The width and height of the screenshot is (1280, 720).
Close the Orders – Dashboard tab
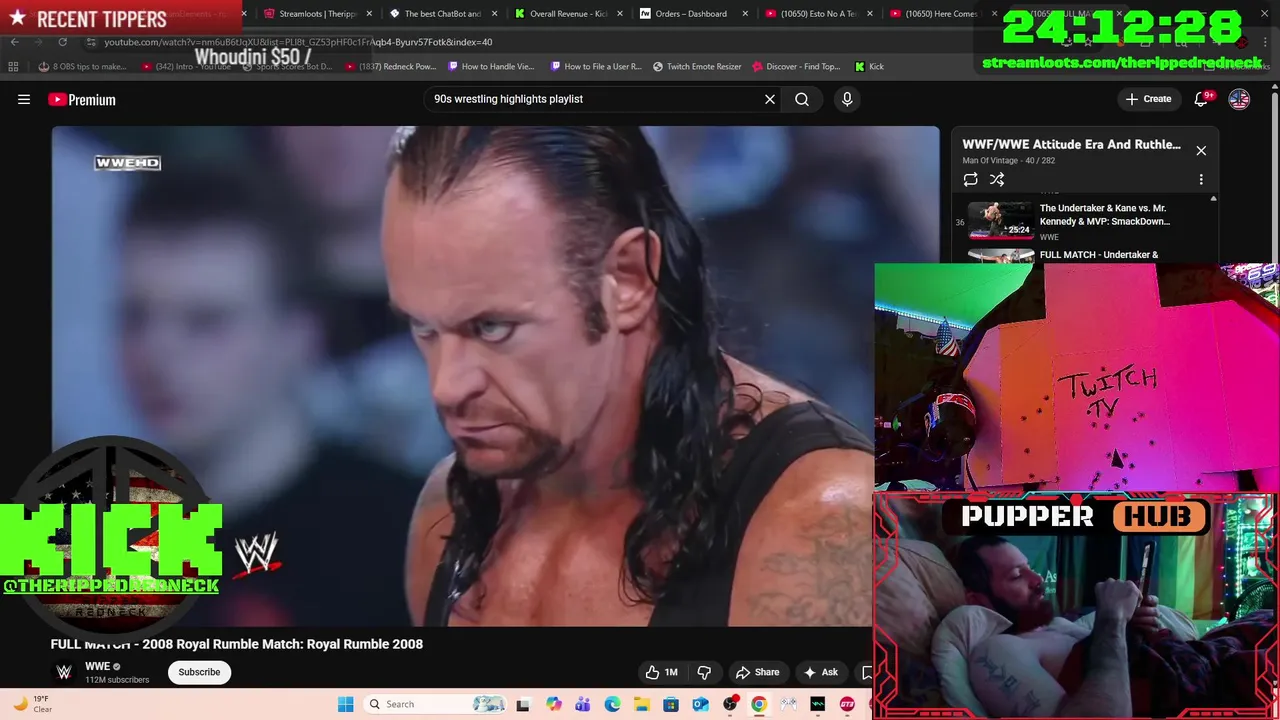coord(745,14)
